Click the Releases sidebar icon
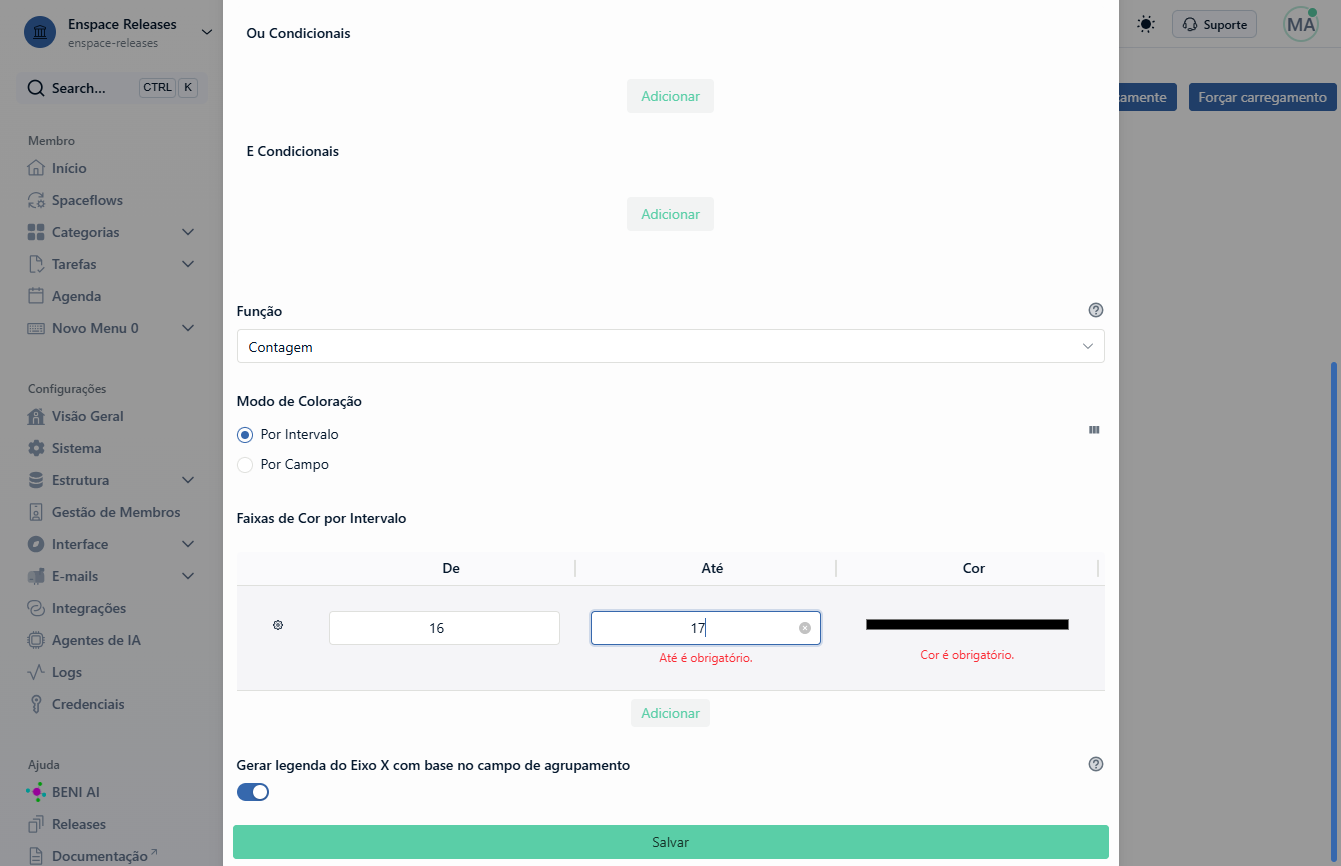 (x=36, y=824)
